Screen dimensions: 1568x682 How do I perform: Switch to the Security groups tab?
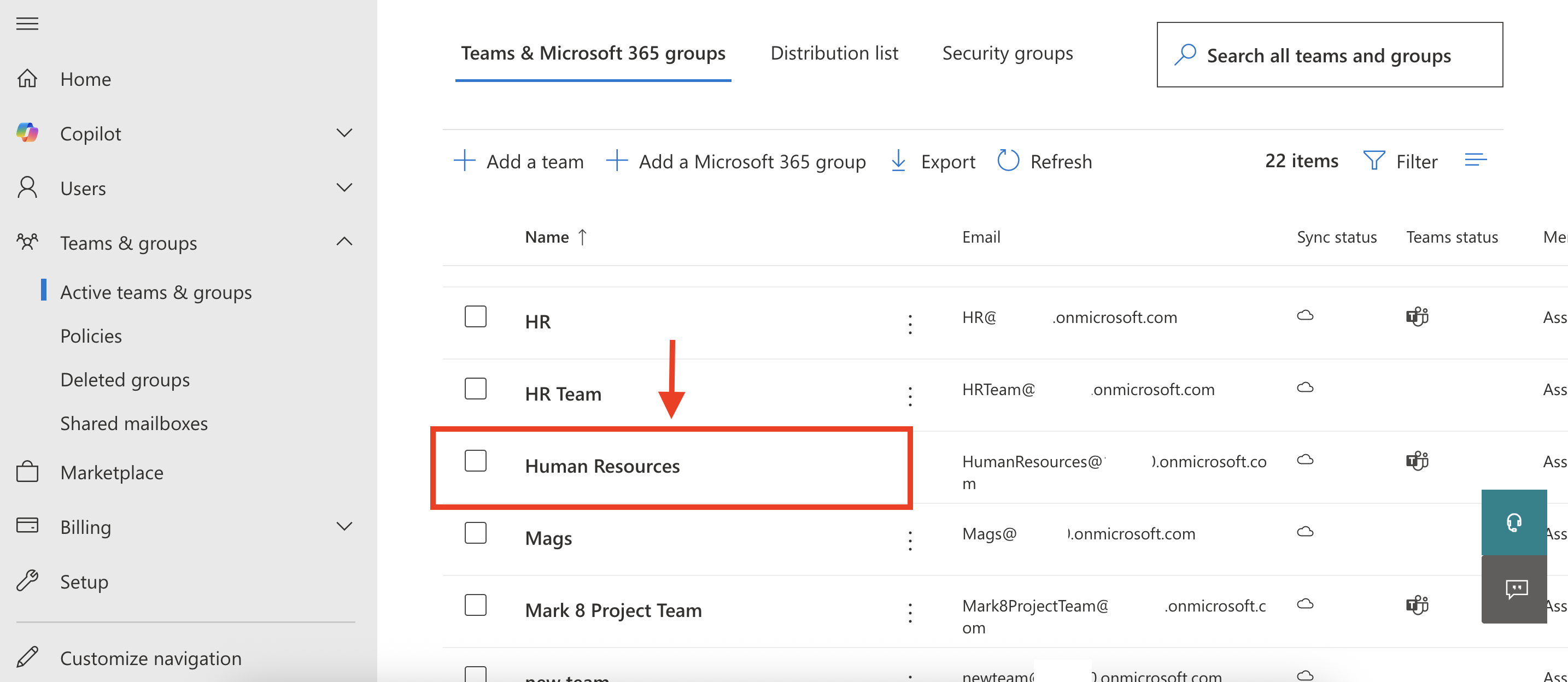tap(1007, 54)
